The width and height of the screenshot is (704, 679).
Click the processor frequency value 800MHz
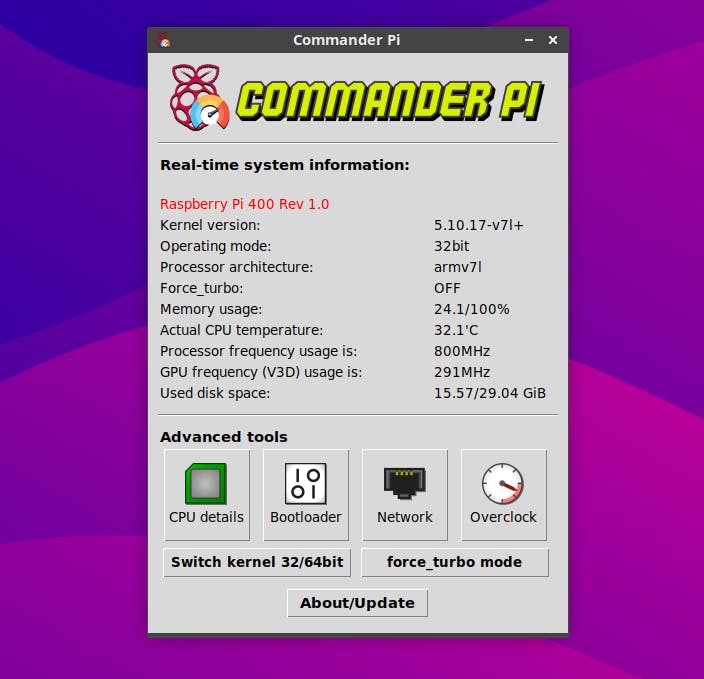(462, 351)
